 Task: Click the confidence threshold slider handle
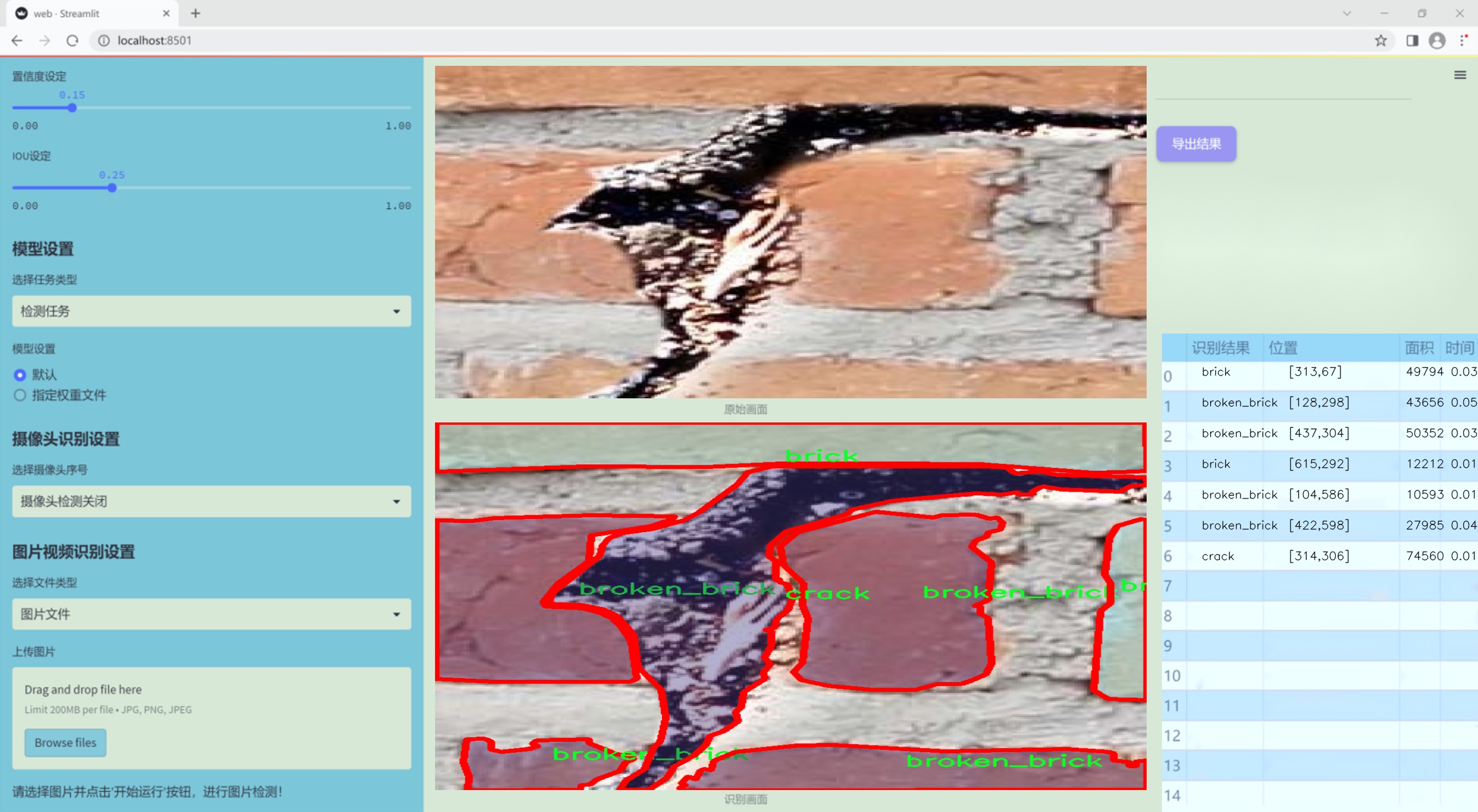(x=72, y=108)
